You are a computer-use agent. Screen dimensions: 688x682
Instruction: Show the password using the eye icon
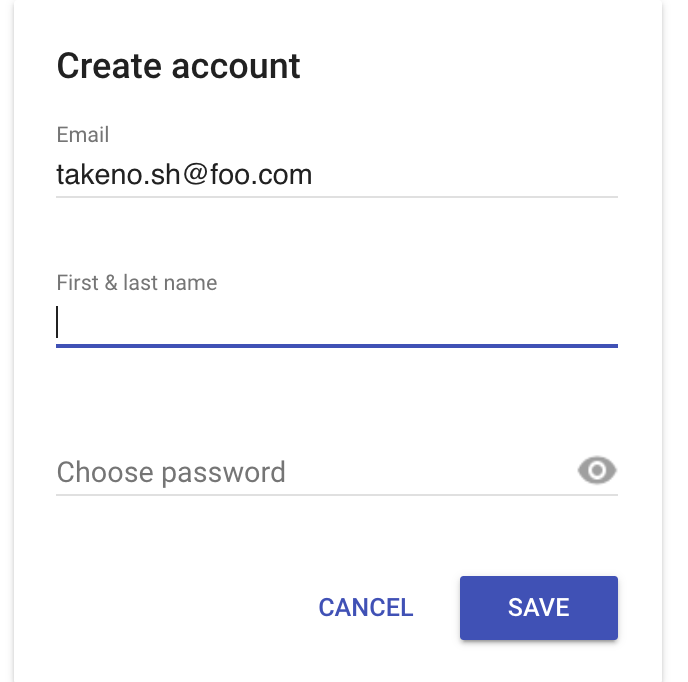597,470
